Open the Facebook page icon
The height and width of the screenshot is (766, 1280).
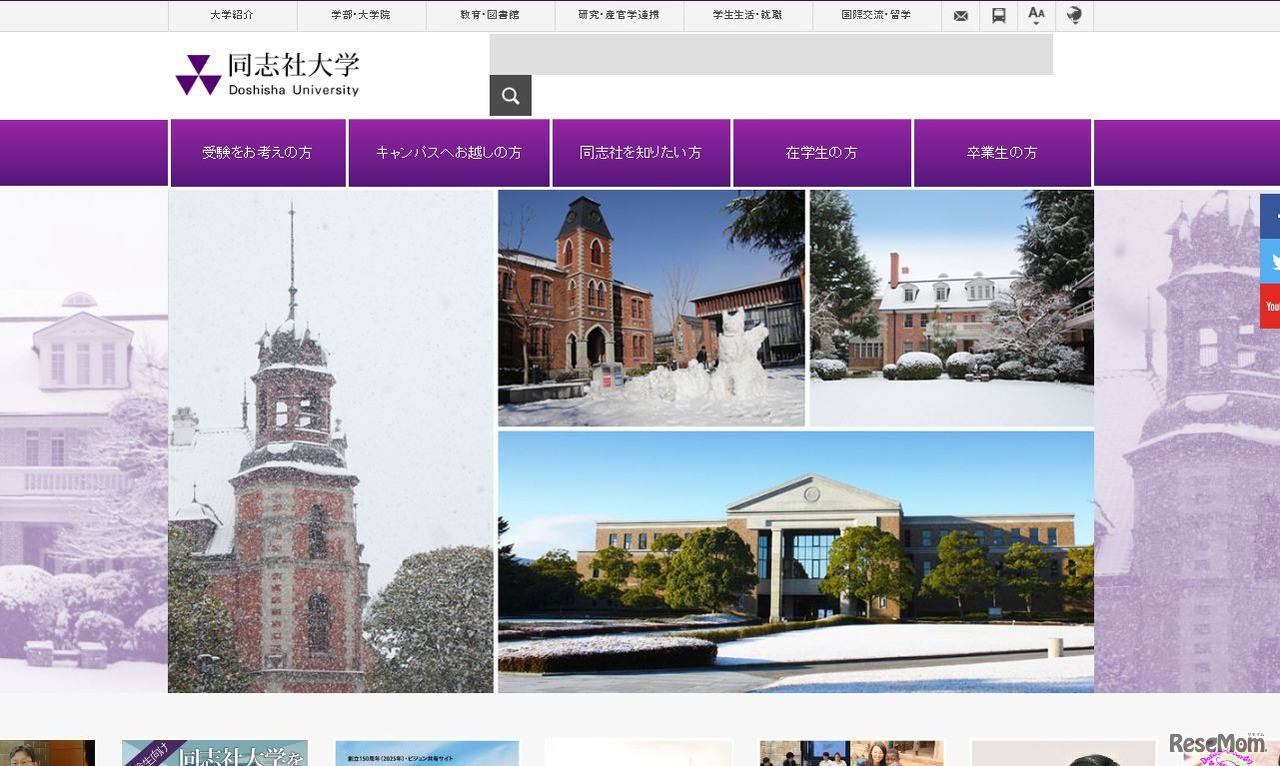pos(1271,216)
